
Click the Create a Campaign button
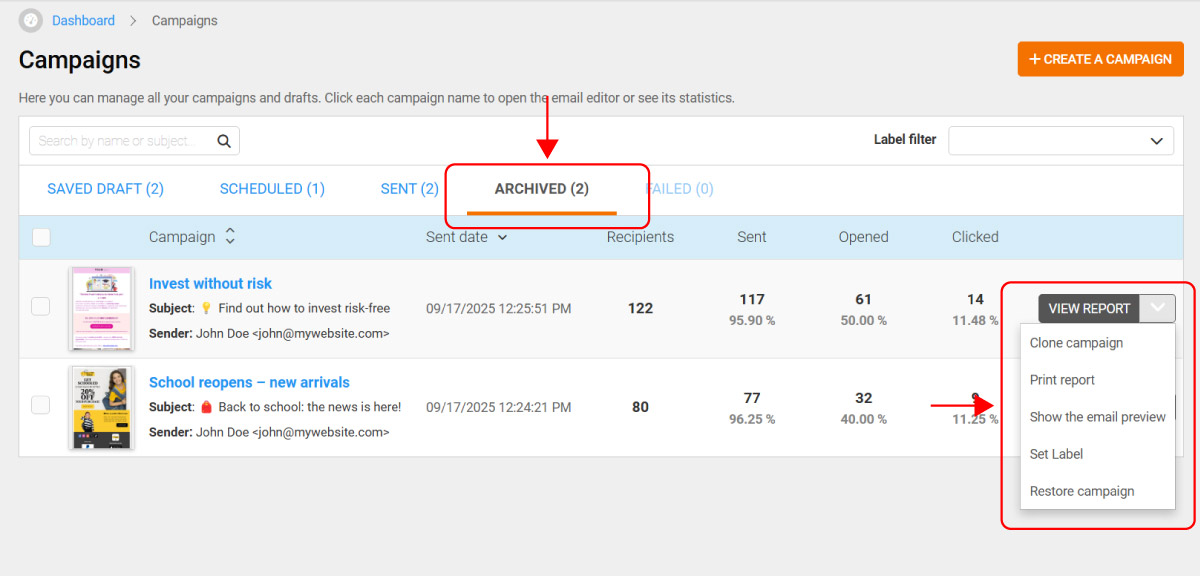coord(1100,59)
